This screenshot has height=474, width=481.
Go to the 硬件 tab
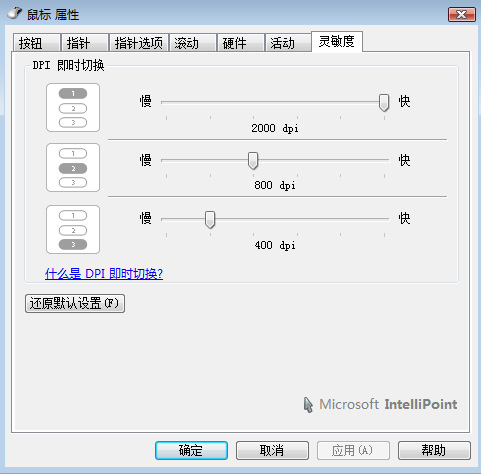point(241,43)
